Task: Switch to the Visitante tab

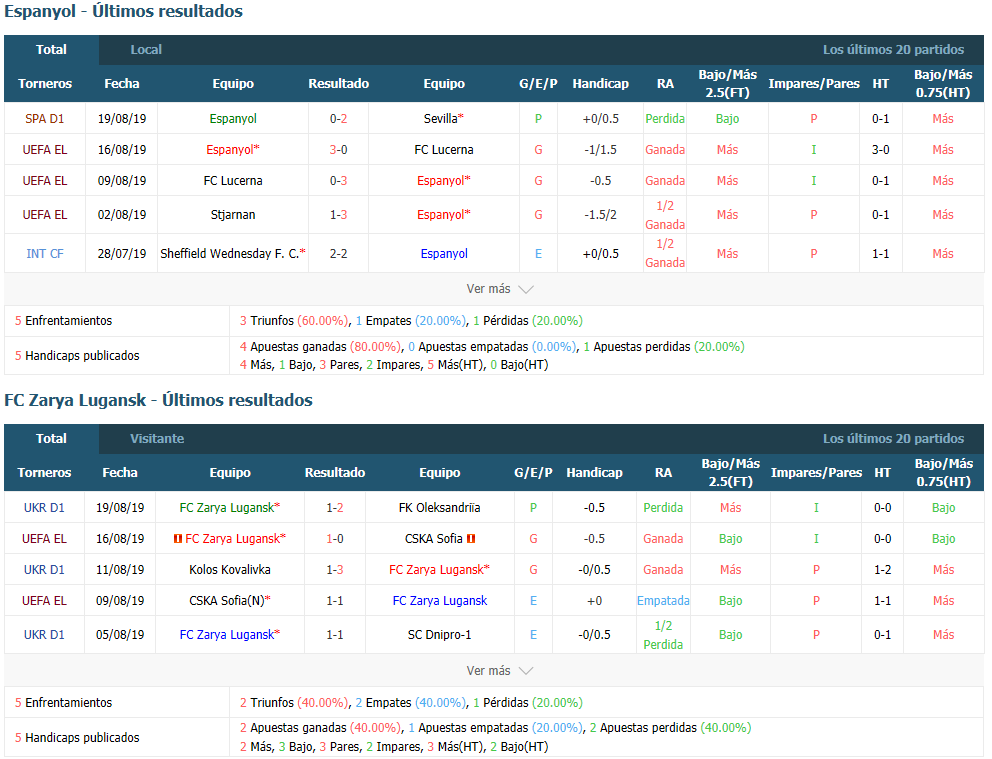Action: (x=157, y=439)
